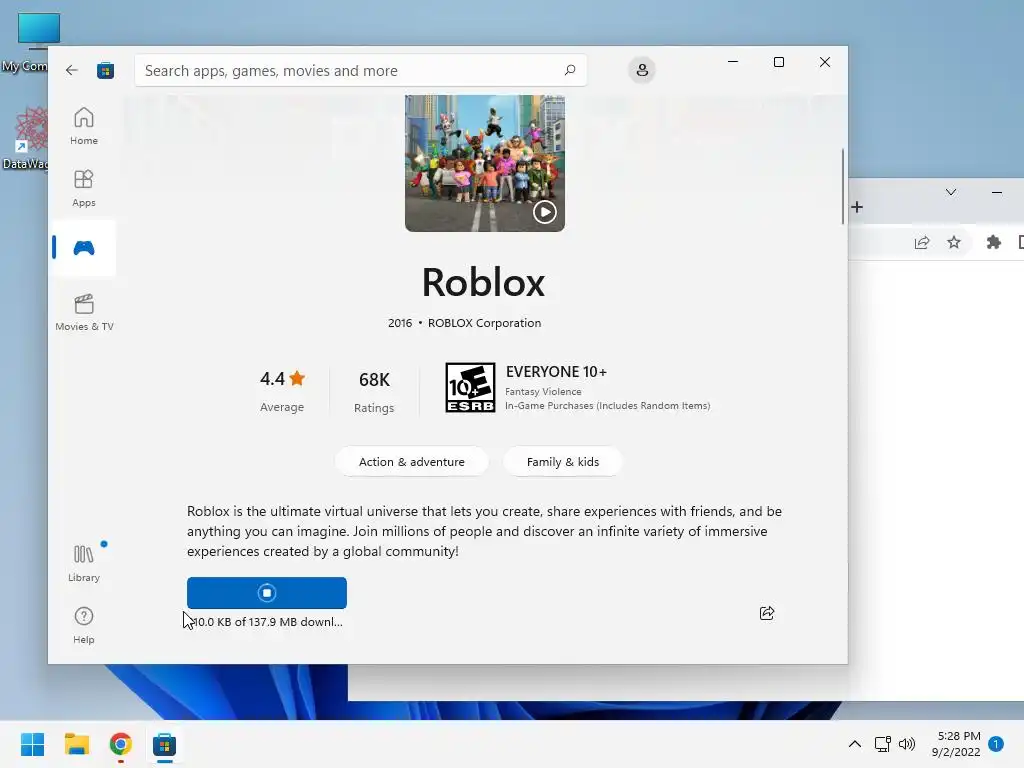Open network status tray icon

[x=883, y=744]
